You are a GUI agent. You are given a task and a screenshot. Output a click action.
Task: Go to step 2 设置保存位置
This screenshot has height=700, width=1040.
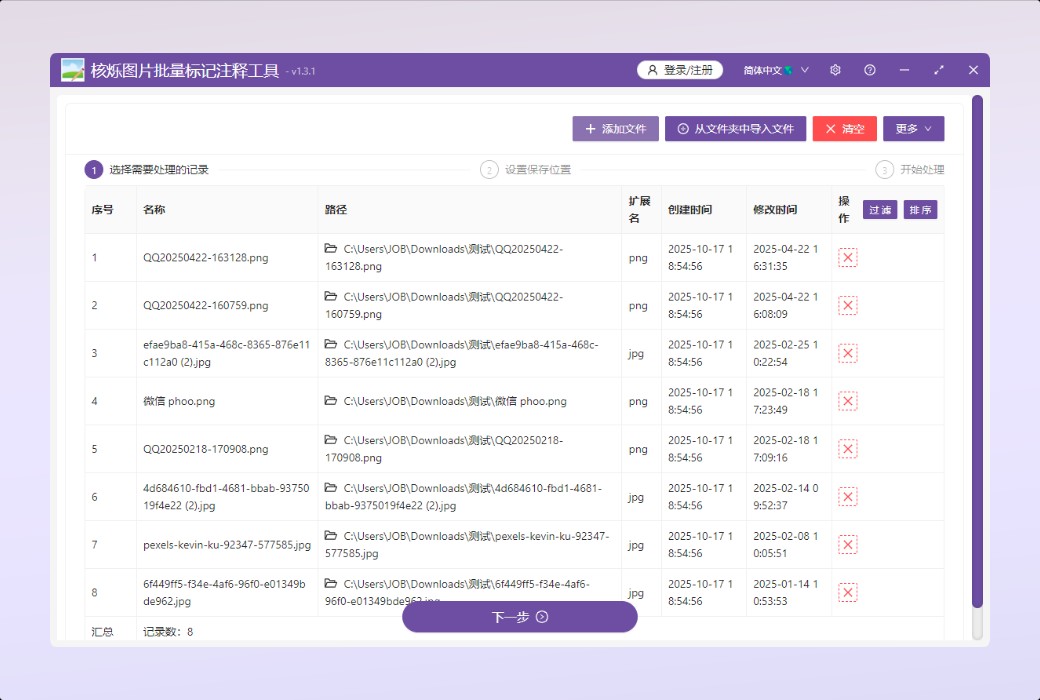click(x=526, y=170)
